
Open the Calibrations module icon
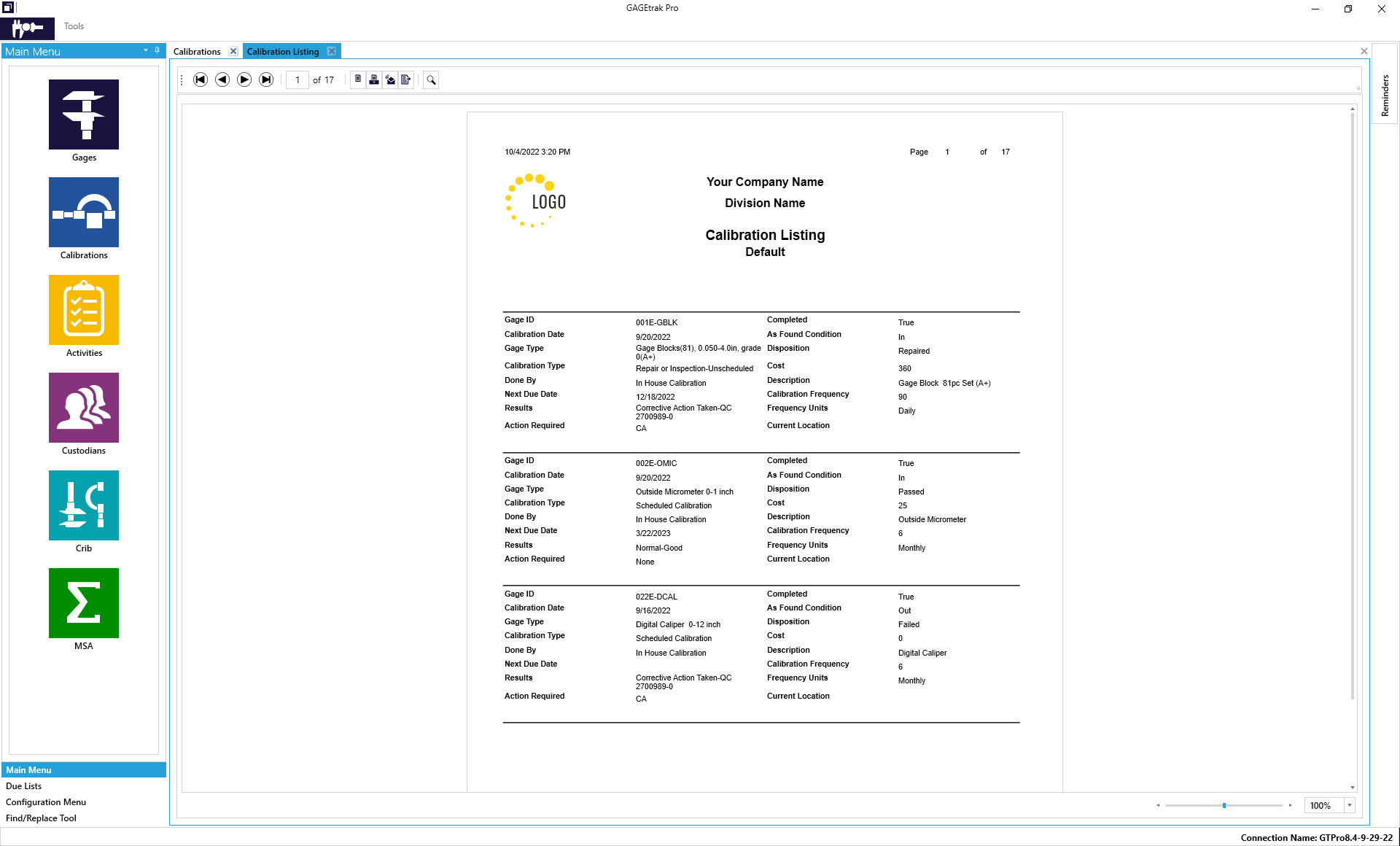(x=84, y=212)
